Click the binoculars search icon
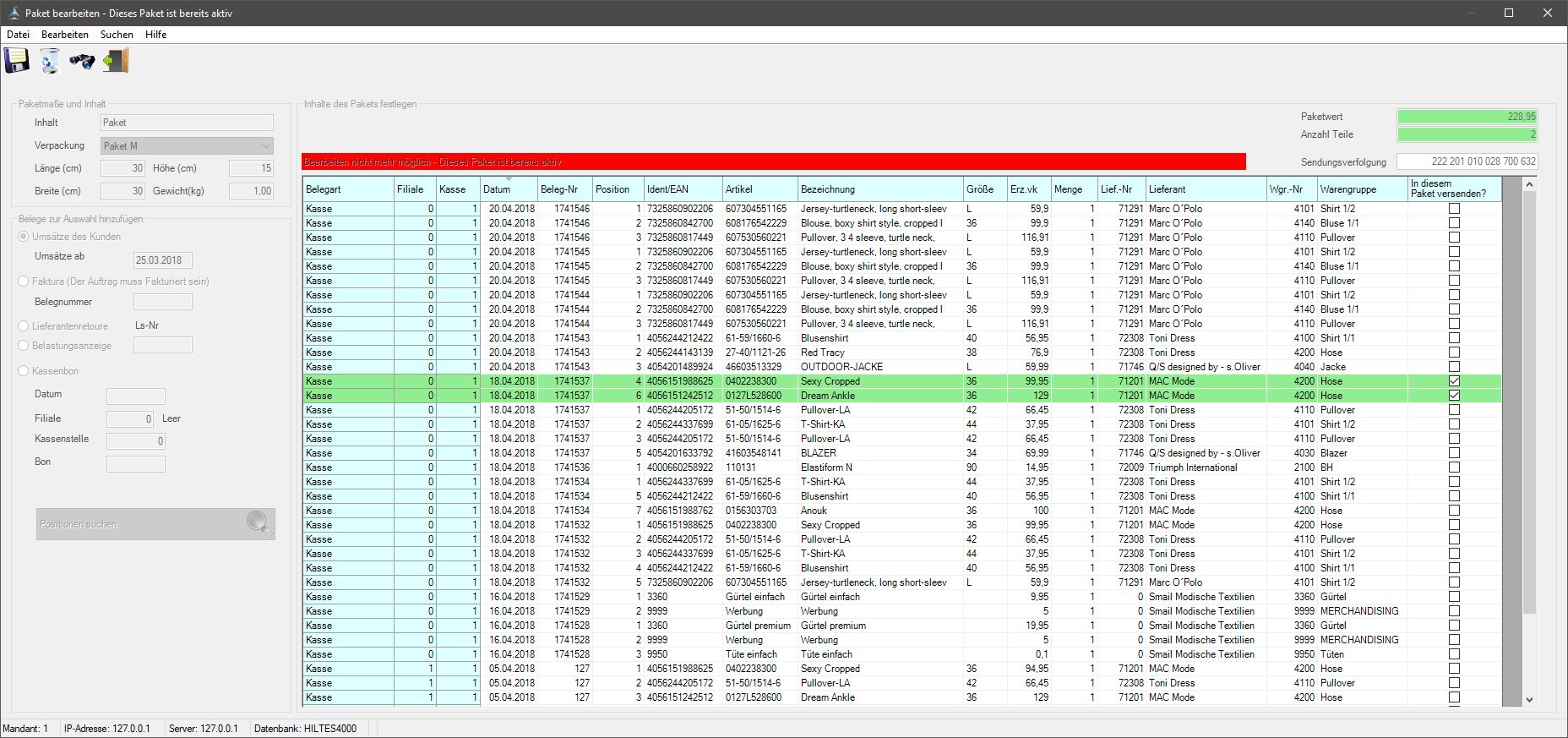The width and height of the screenshot is (1568, 738). pyautogui.click(x=82, y=61)
